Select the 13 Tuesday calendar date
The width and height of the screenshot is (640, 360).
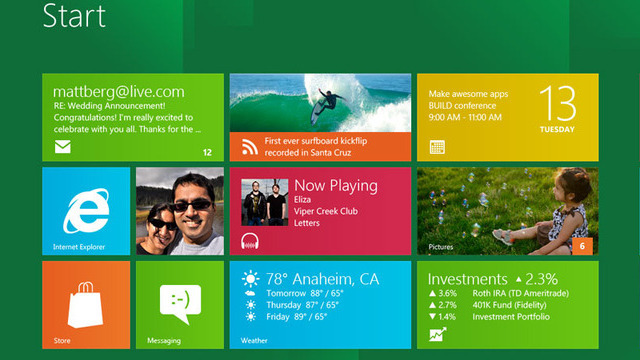(557, 109)
